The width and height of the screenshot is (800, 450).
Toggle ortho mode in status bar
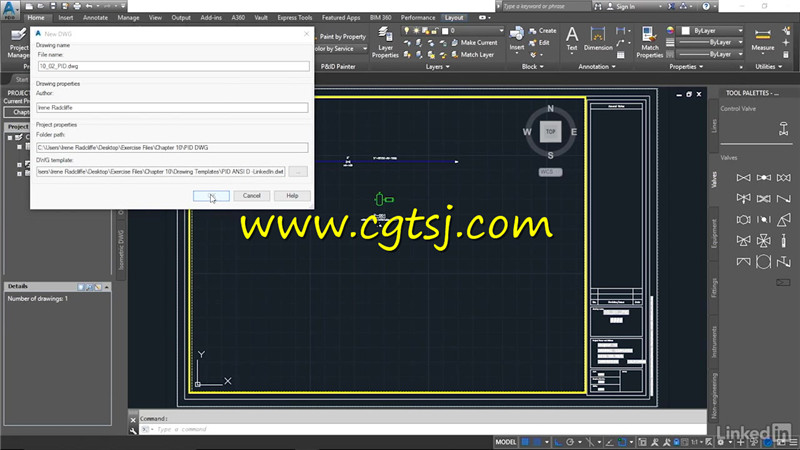point(558,442)
